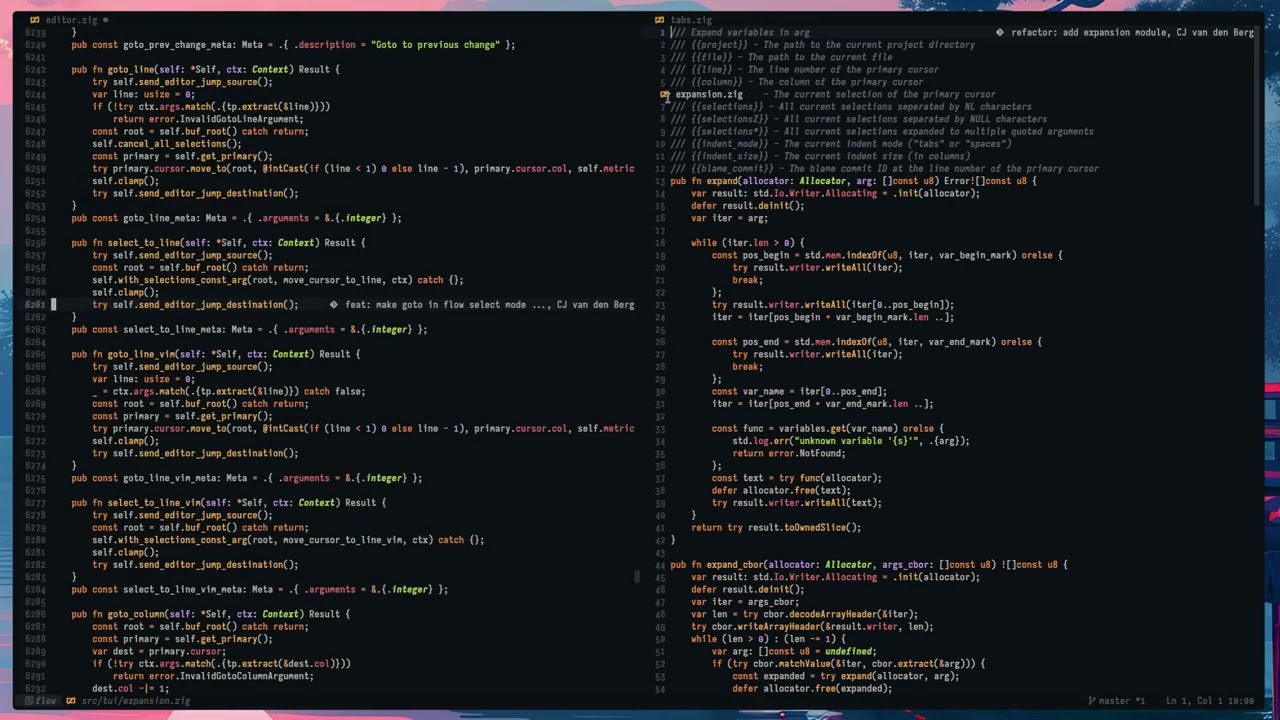Select the editor.zig tab
Image resolution: width=1280 pixels, height=720 pixels.
tap(72, 19)
